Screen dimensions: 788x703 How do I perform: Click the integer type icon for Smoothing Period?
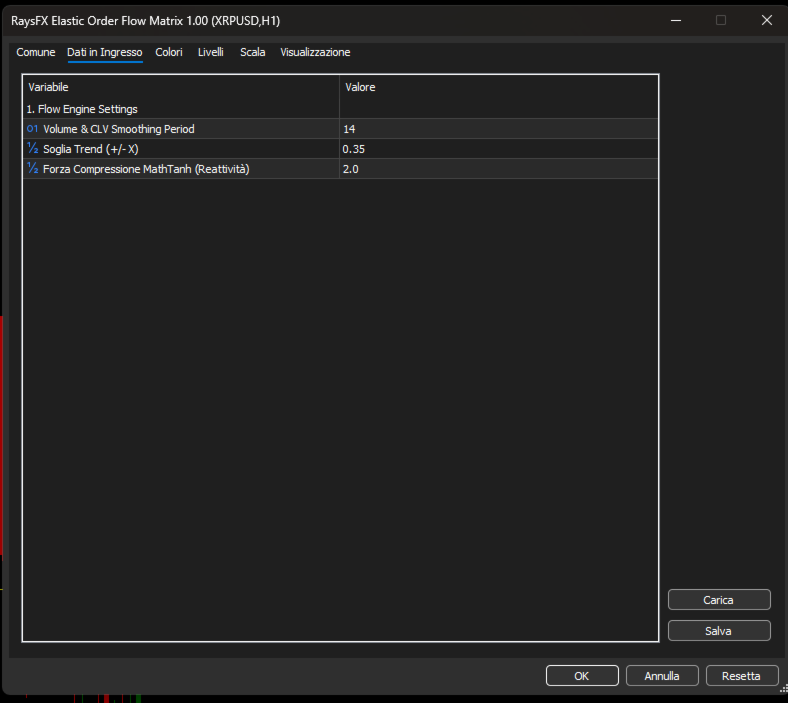pos(32,129)
